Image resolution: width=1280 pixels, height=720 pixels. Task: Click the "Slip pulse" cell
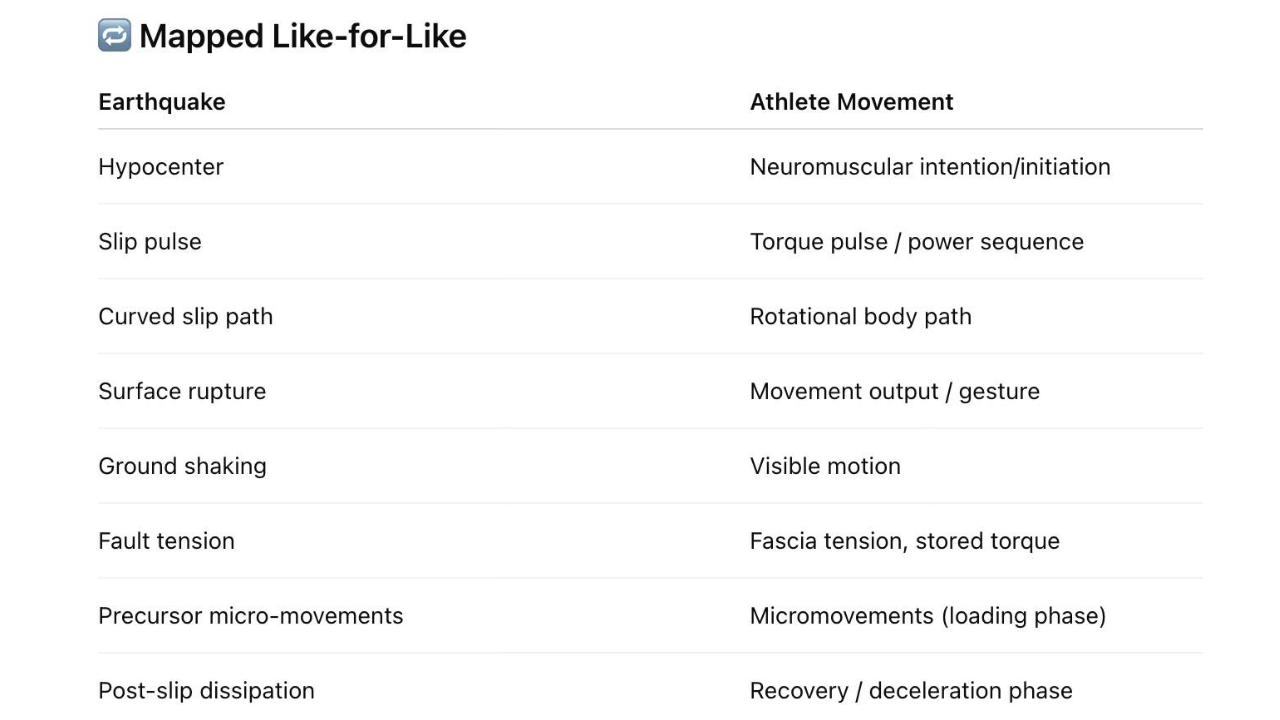[150, 242]
